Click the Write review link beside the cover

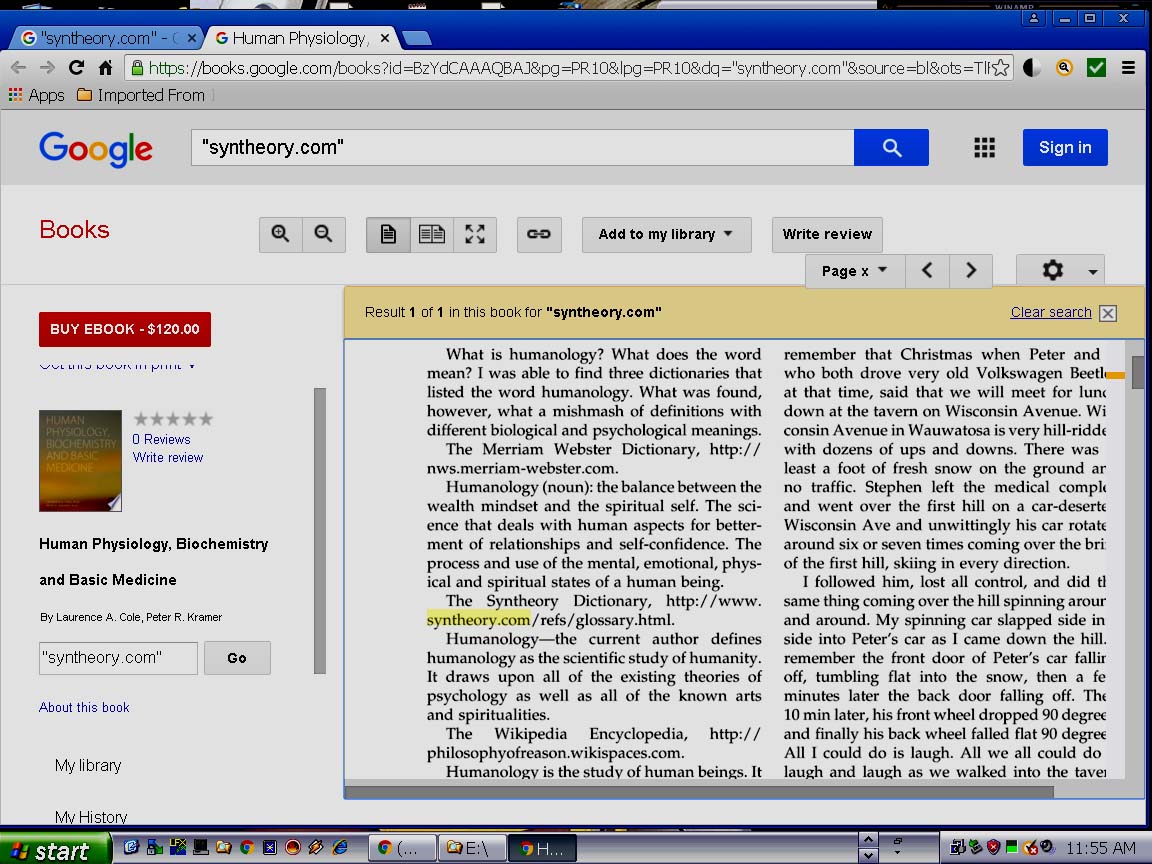(168, 458)
